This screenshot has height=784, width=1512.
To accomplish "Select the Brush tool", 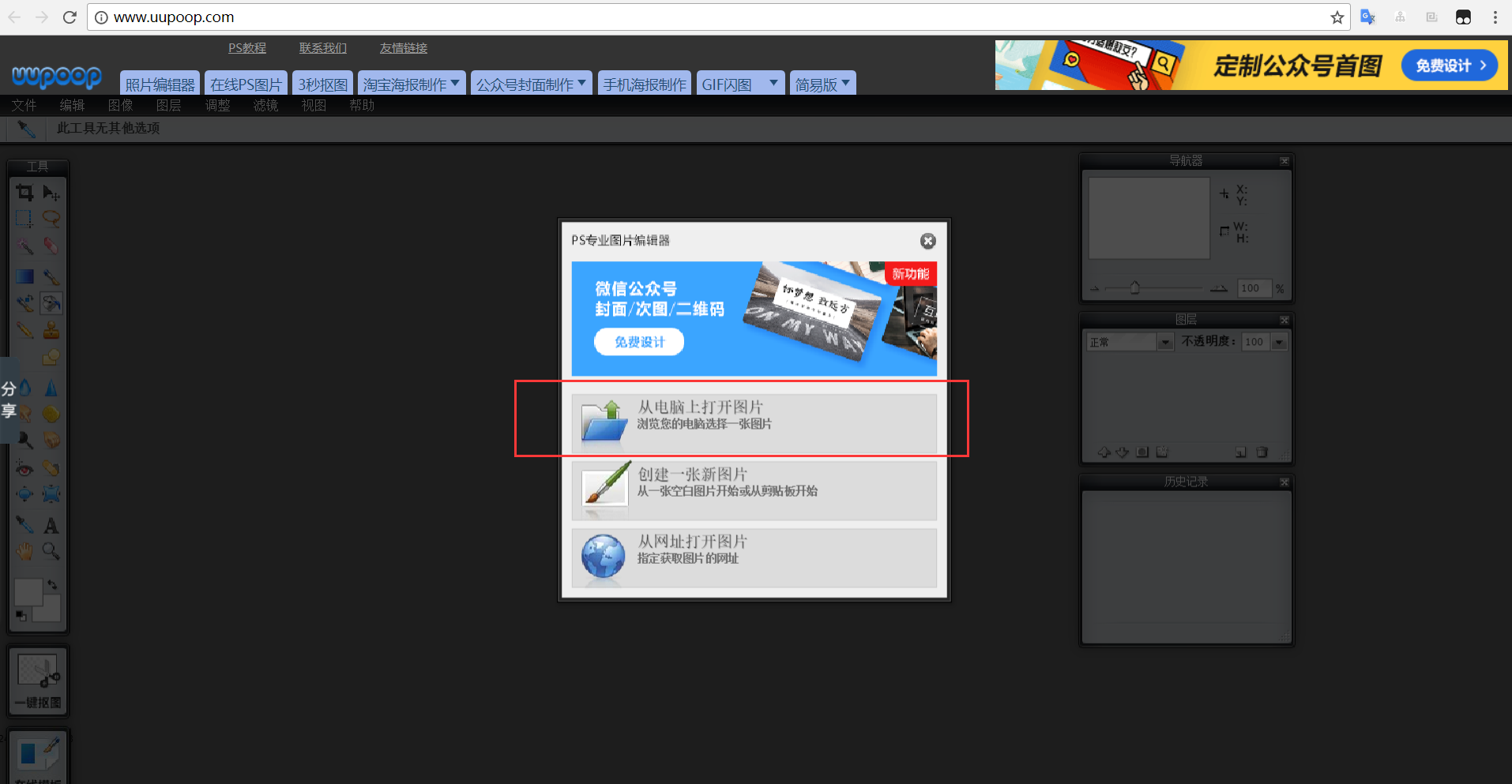I will click(x=51, y=276).
